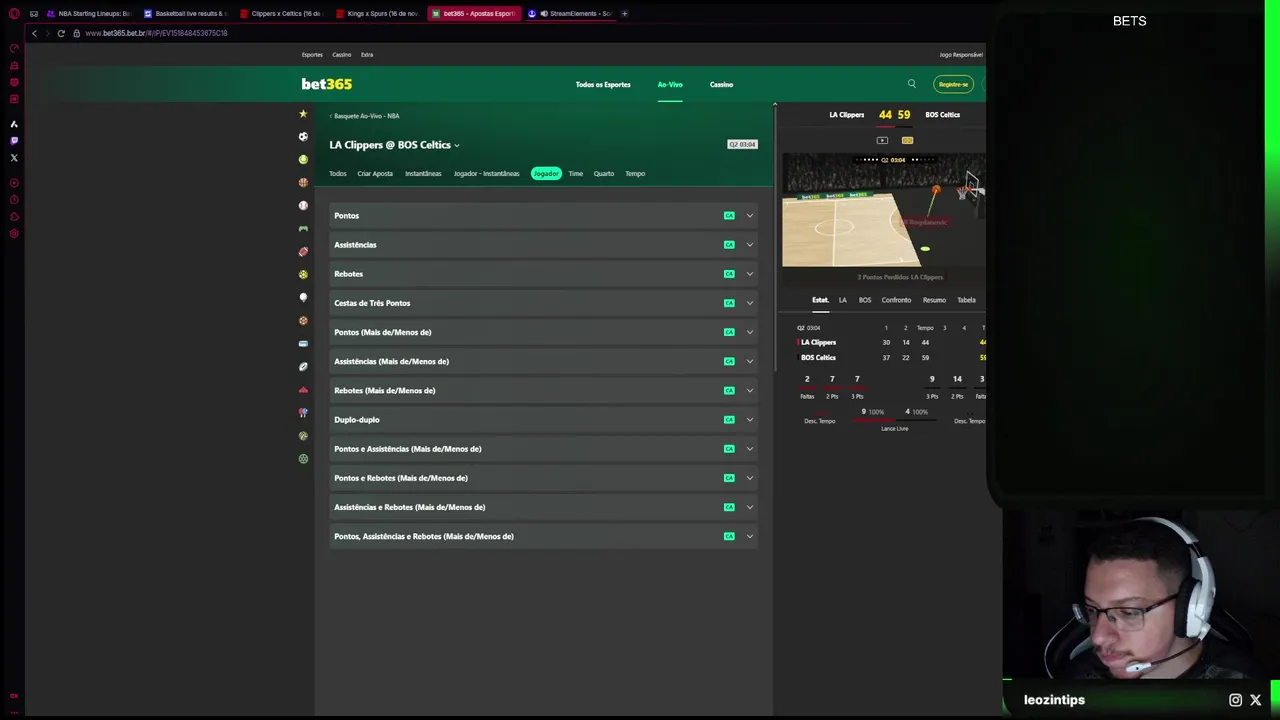Select the basketball sport icon

tap(303, 183)
